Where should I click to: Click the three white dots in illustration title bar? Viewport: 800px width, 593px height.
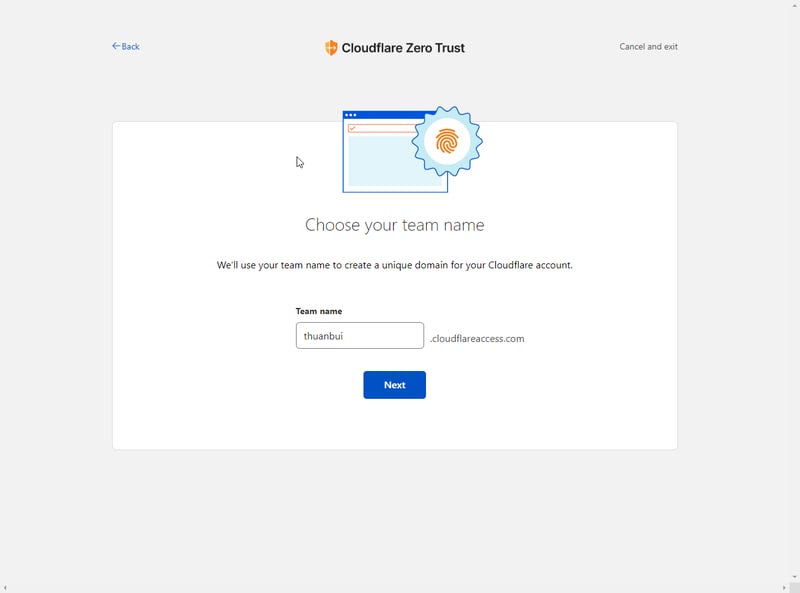351,115
